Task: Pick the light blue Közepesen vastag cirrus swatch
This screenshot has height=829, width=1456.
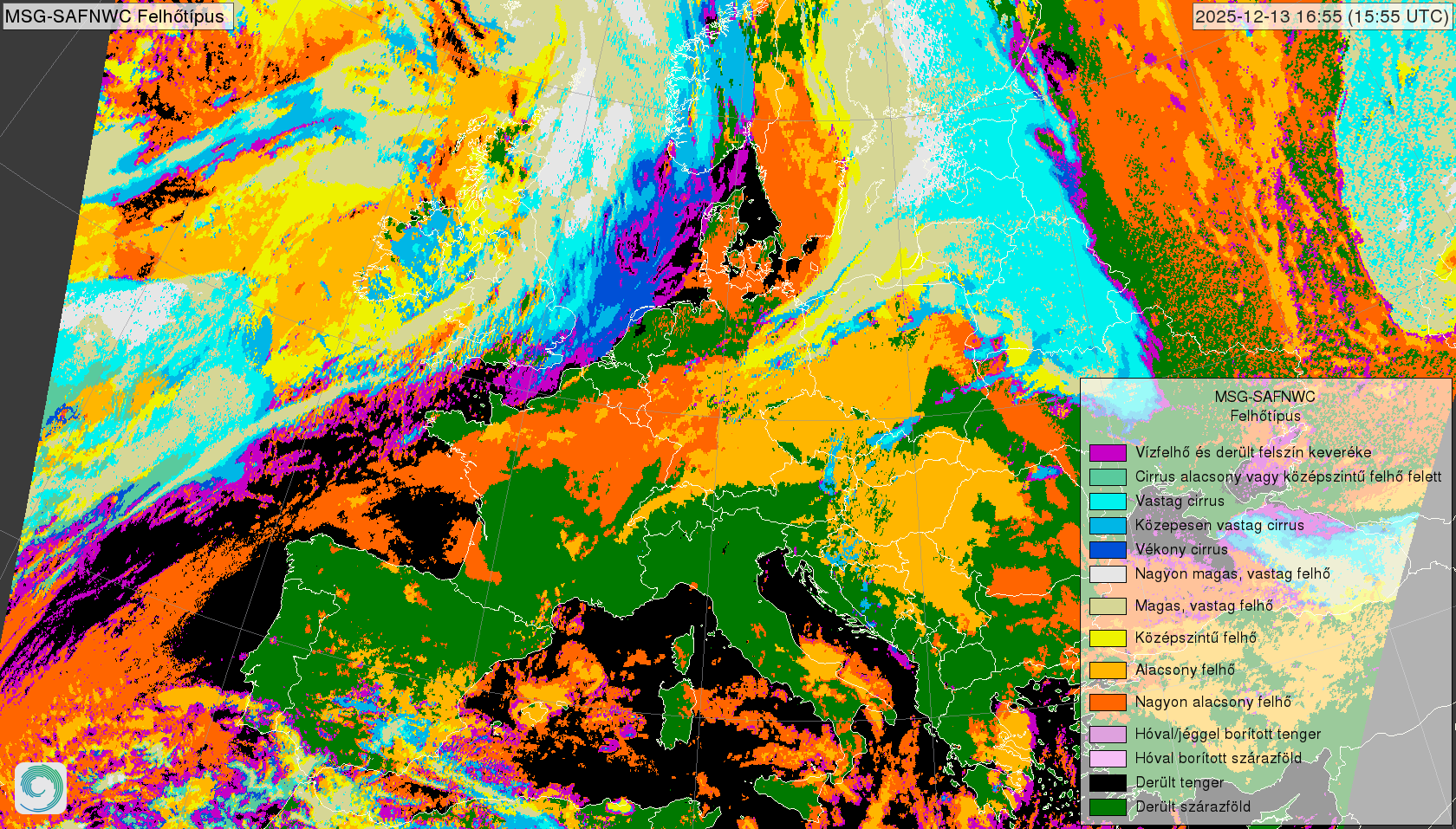Action: 1108,525
